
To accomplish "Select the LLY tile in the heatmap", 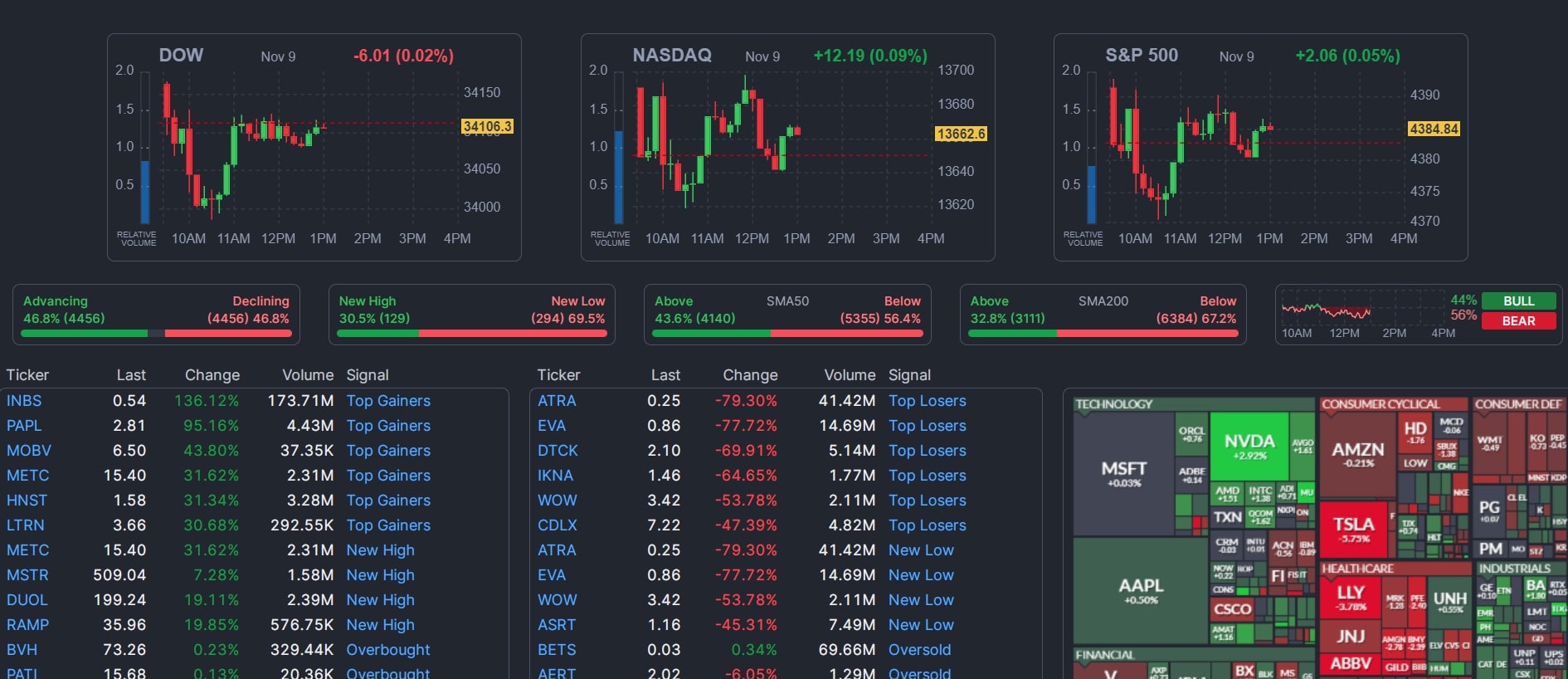I will click(x=1351, y=598).
